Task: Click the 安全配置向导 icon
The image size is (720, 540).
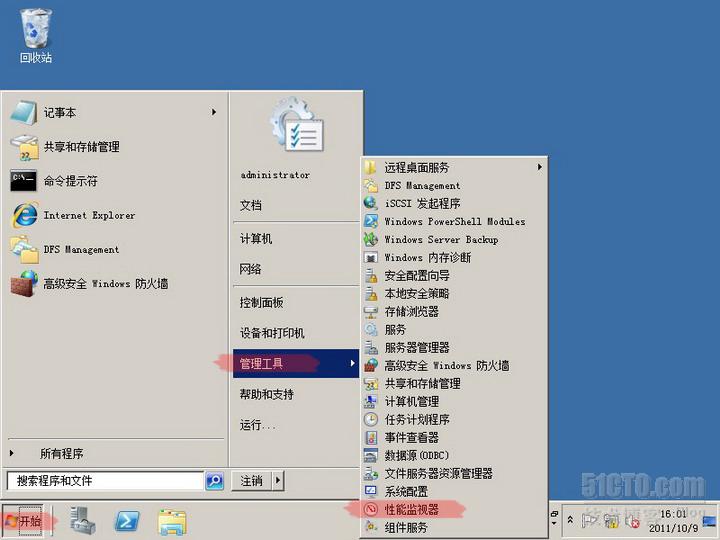Action: point(371,276)
